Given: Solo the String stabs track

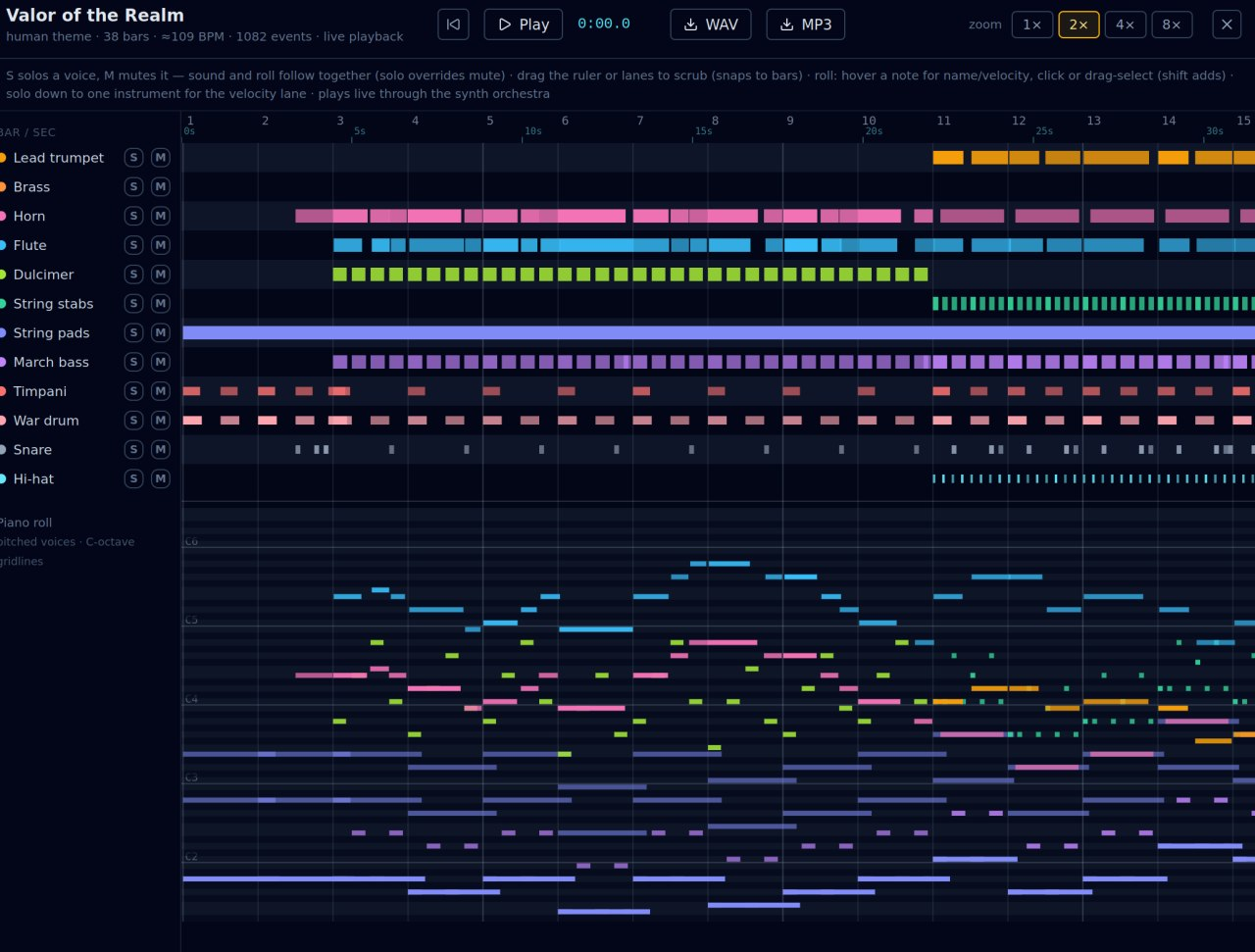Looking at the screenshot, I should click(133, 304).
